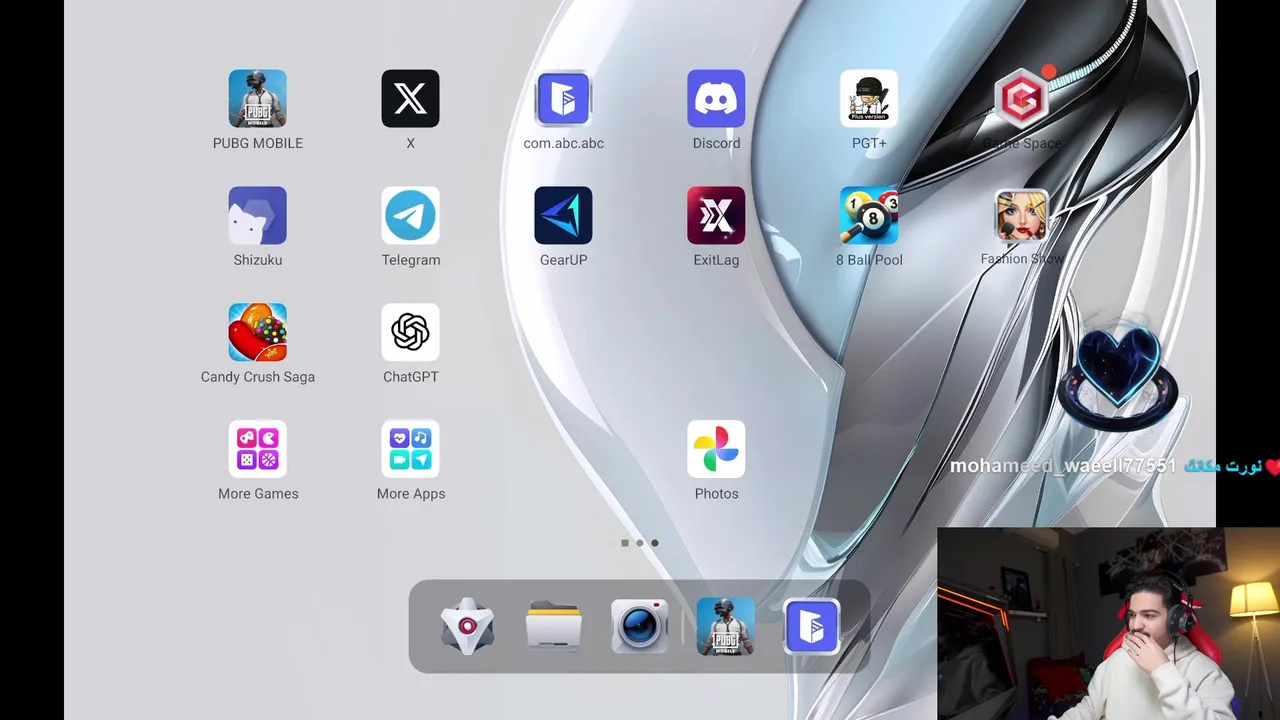
Task: Open 8 Ball Pool
Action: 869,215
